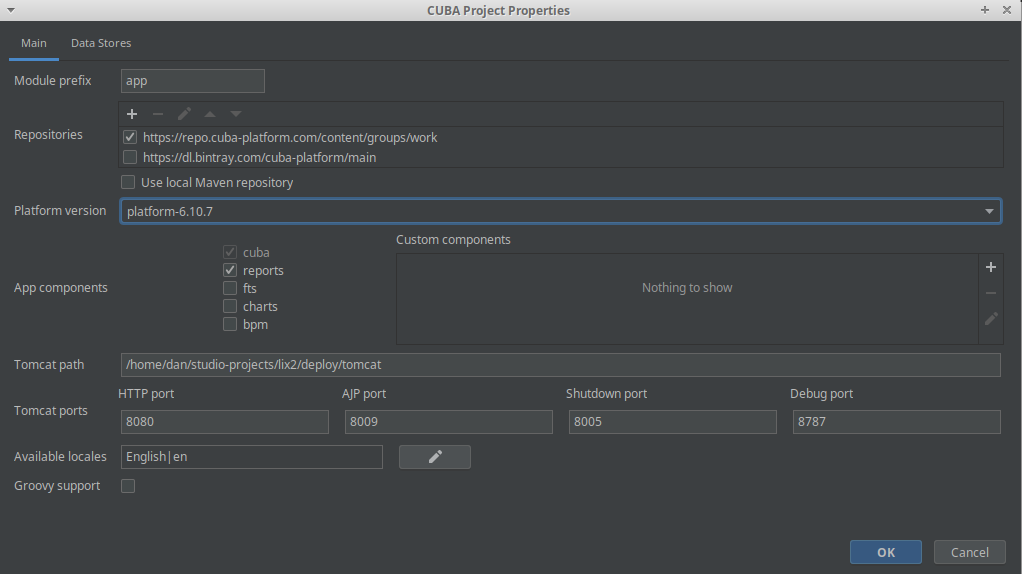Image resolution: width=1022 pixels, height=574 pixels.
Task: Enable the bpm app component
Action: point(229,324)
